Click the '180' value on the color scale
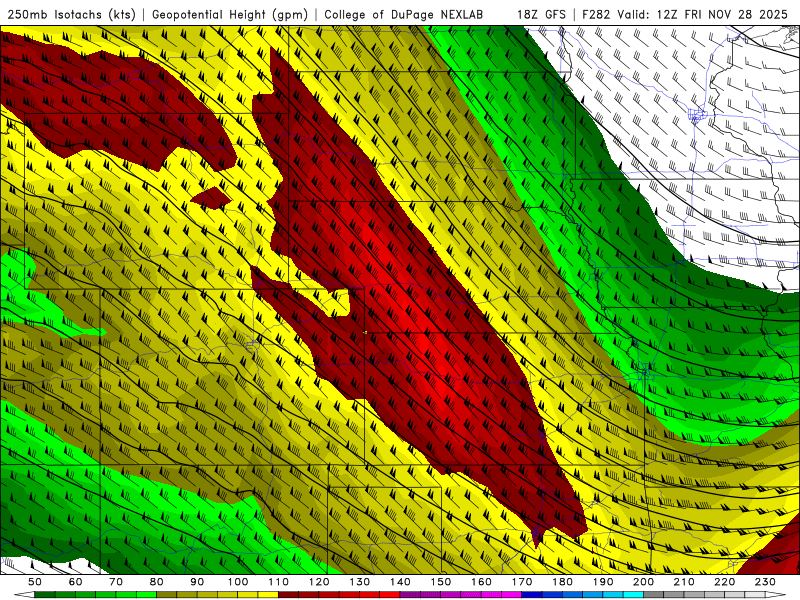800x600 pixels. pyautogui.click(x=563, y=582)
